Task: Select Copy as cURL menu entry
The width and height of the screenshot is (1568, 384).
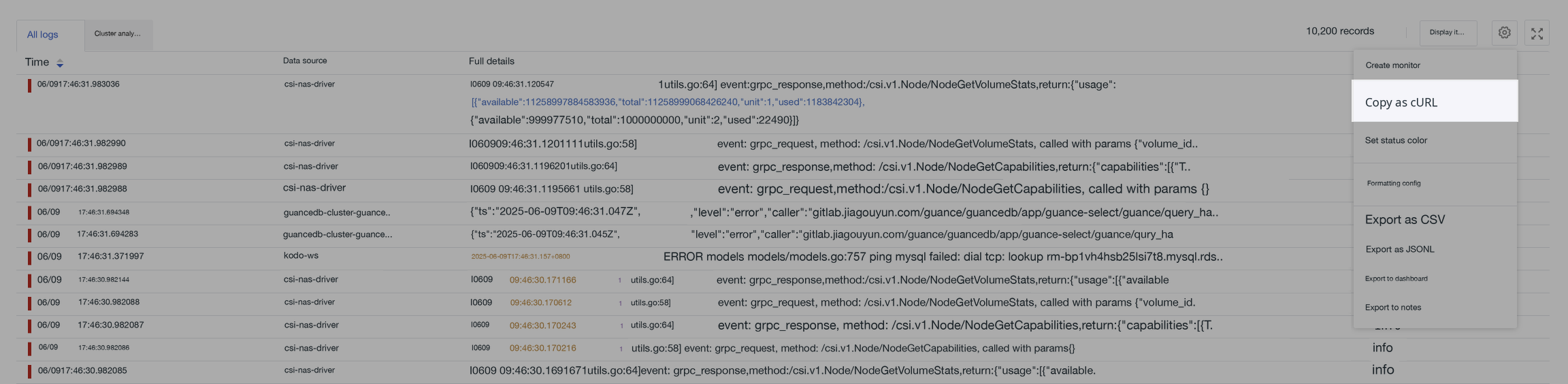Action: tap(1435, 102)
